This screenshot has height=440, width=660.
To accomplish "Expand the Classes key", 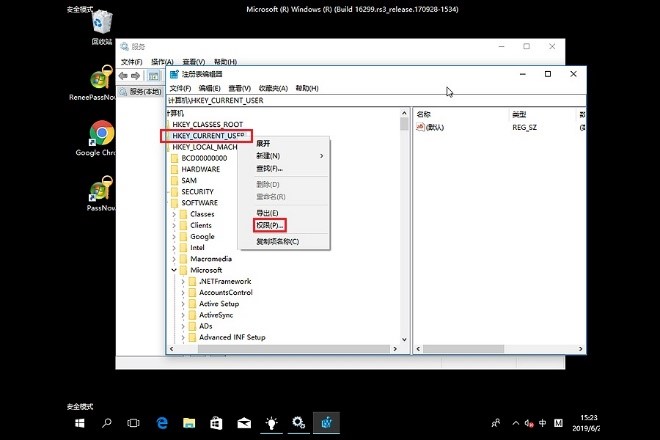I will point(174,214).
